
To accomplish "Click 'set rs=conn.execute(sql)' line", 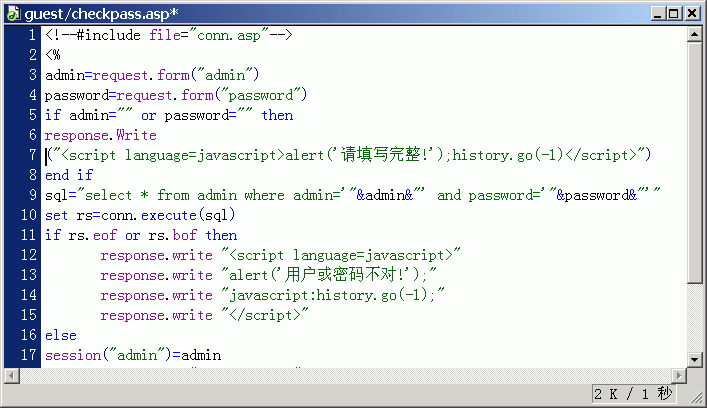I will coord(140,215).
